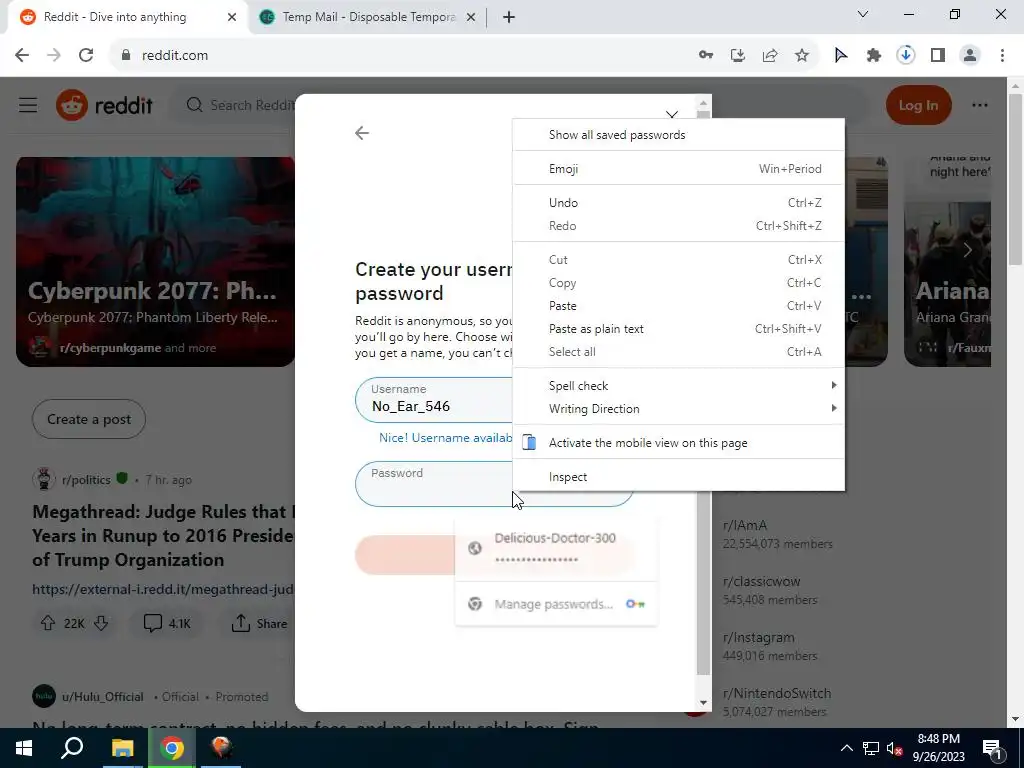Click the taskbar clock showing 8:48 PM
The width and height of the screenshot is (1024, 768).
click(938, 748)
